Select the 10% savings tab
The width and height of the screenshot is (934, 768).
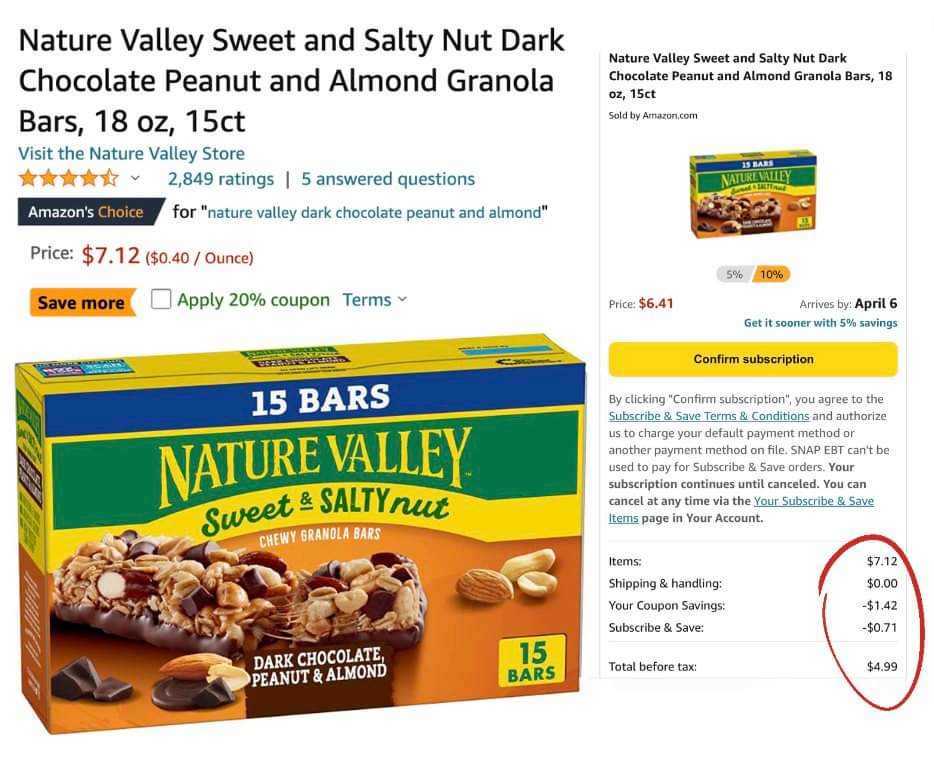point(771,274)
